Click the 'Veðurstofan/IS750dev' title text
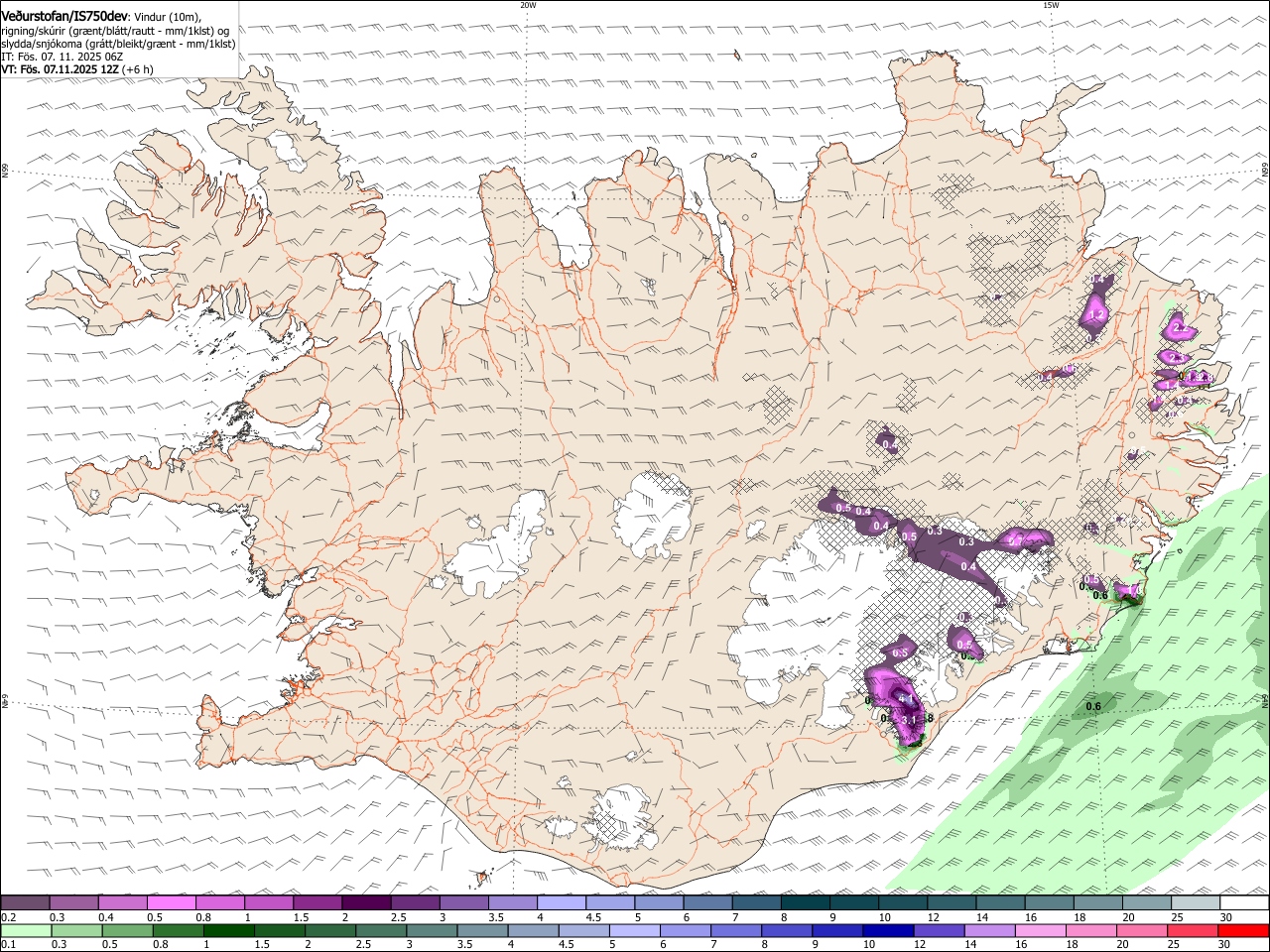The image size is (1270, 952). click(65, 17)
